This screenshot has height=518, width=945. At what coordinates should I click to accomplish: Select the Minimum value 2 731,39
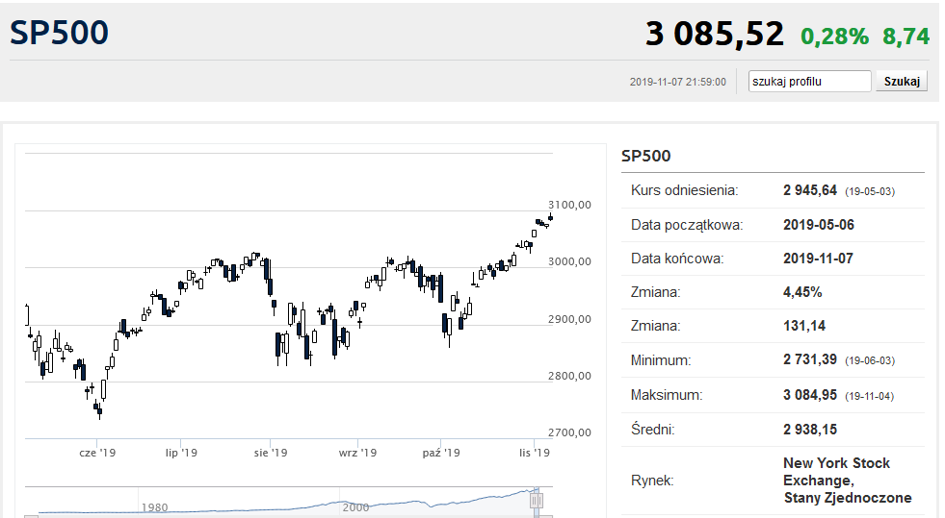pyautogui.click(x=810, y=360)
